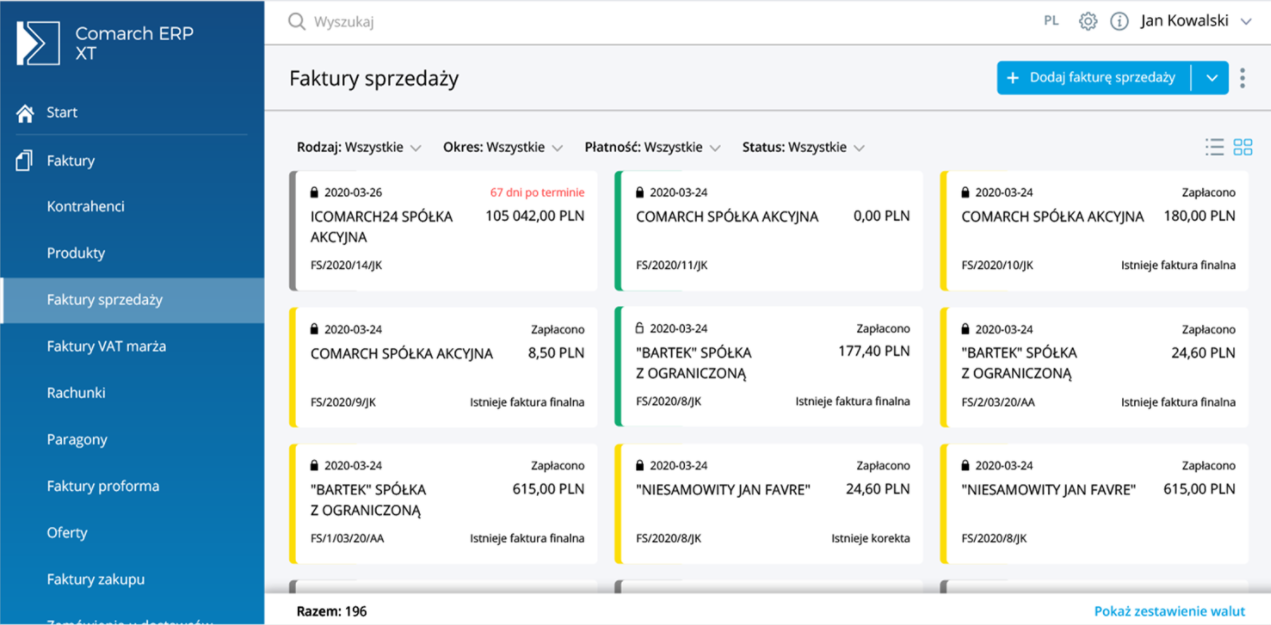The width and height of the screenshot is (1271, 625).
Task: Click the lock icon on FS/1/03/20/AA card
Action: point(314,465)
